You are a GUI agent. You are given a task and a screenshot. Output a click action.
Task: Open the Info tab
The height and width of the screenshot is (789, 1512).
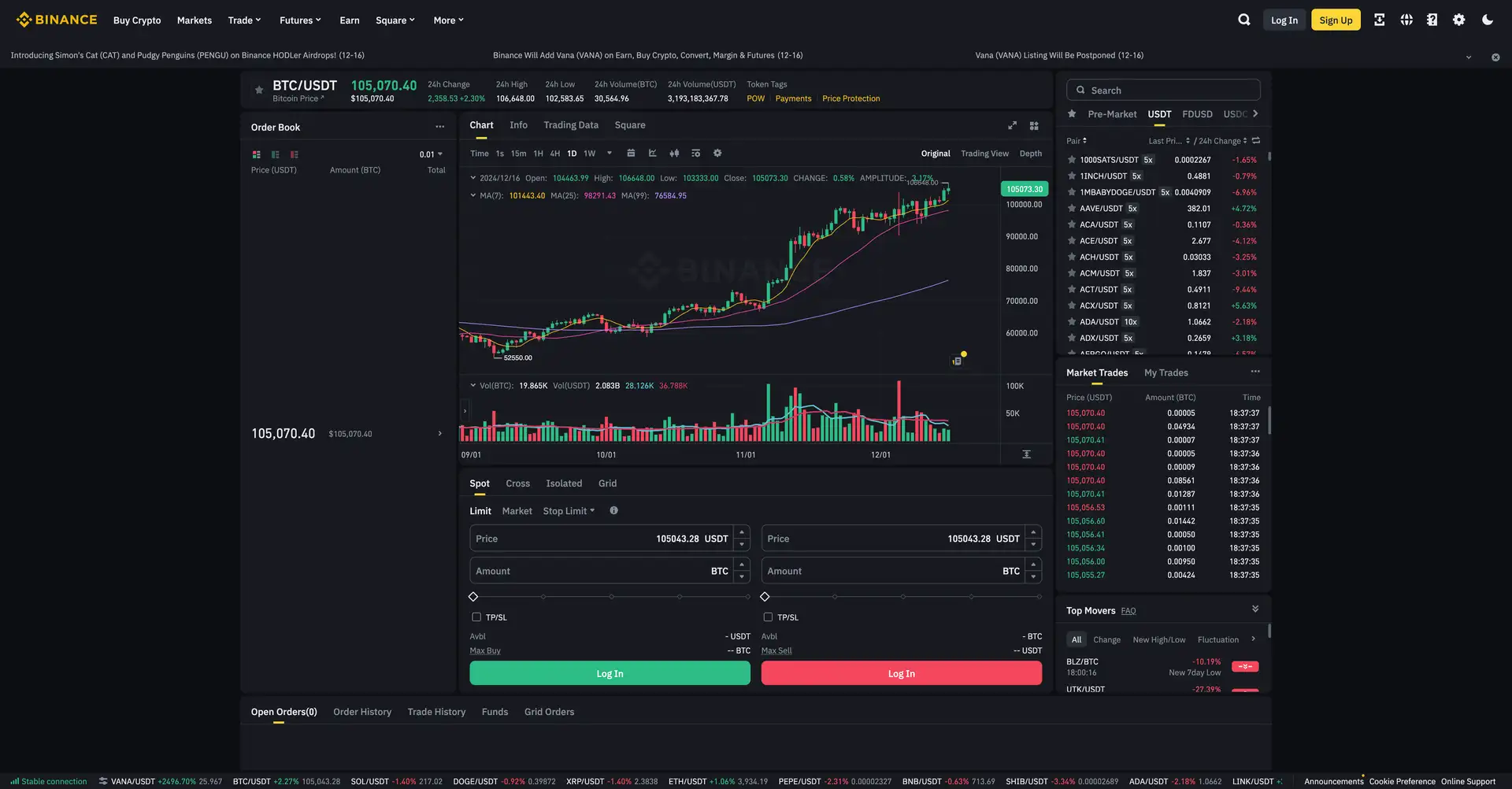[518, 125]
